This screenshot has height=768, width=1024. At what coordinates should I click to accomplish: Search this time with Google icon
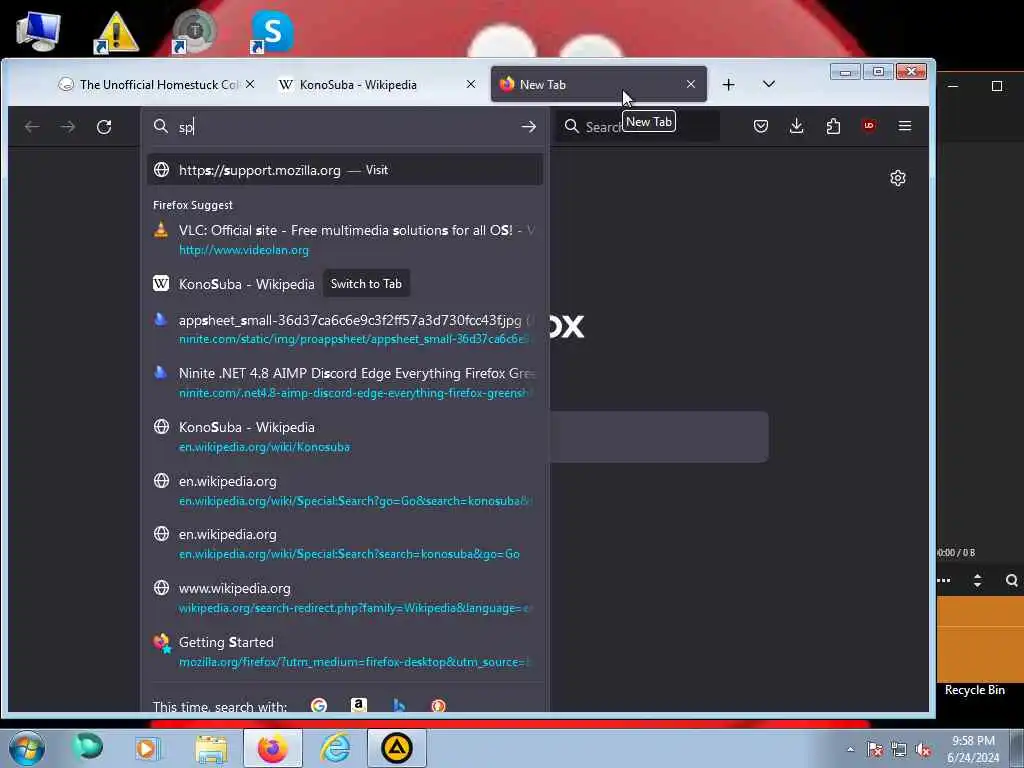coord(319,705)
